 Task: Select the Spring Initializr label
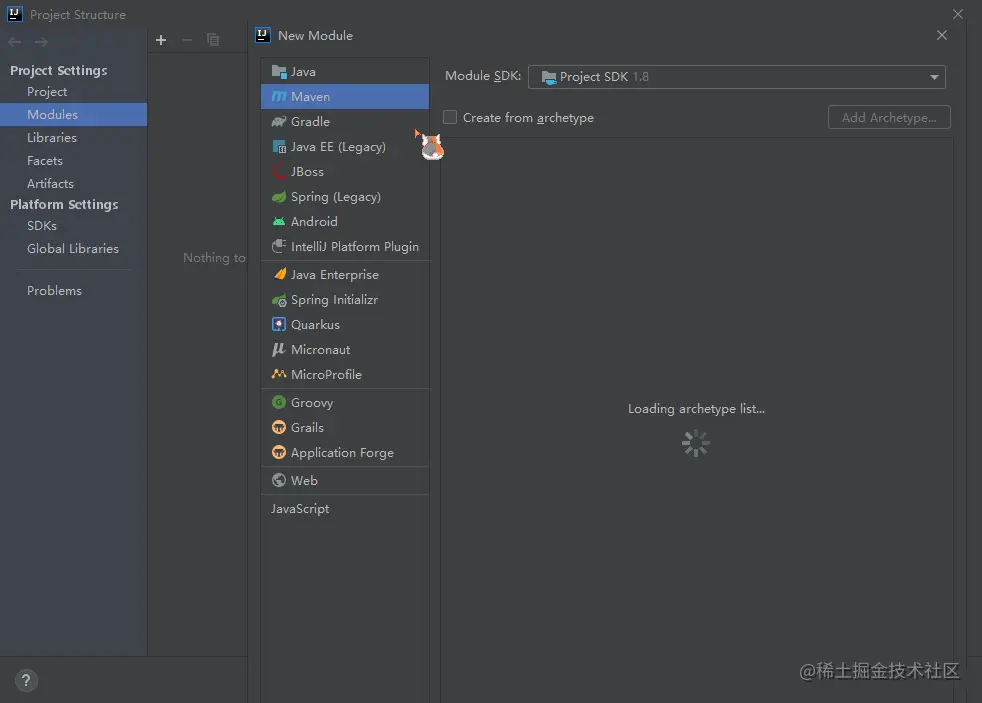pyautogui.click(x=334, y=300)
